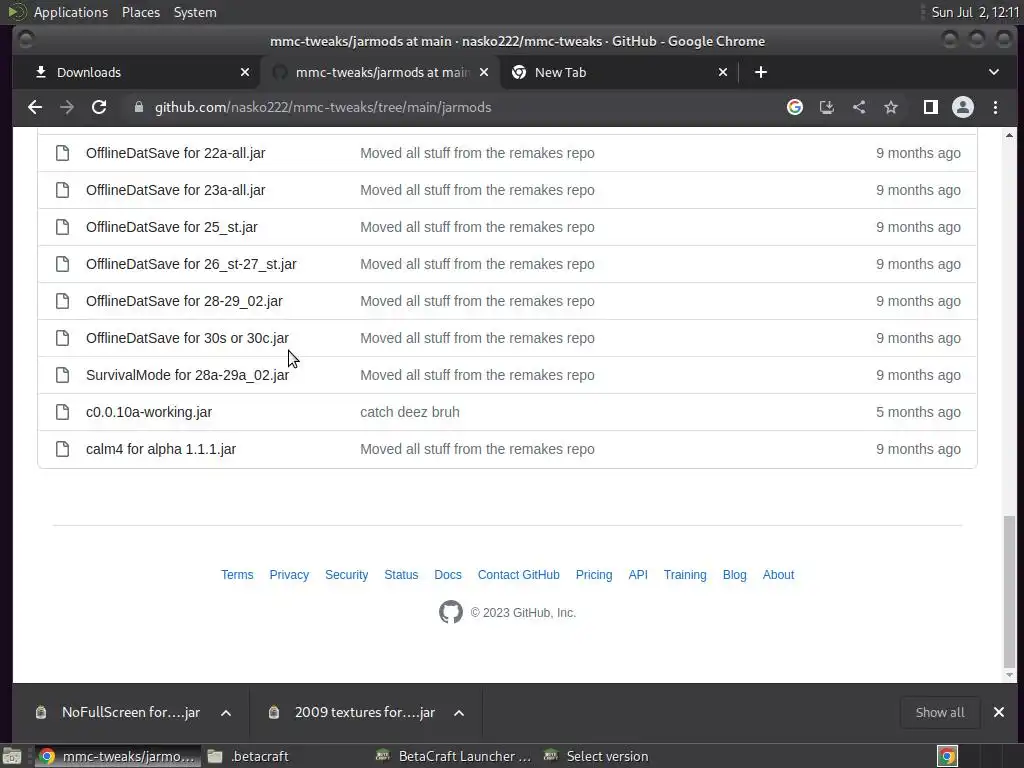
Task: Open the Status footer link
Action: tap(401, 575)
